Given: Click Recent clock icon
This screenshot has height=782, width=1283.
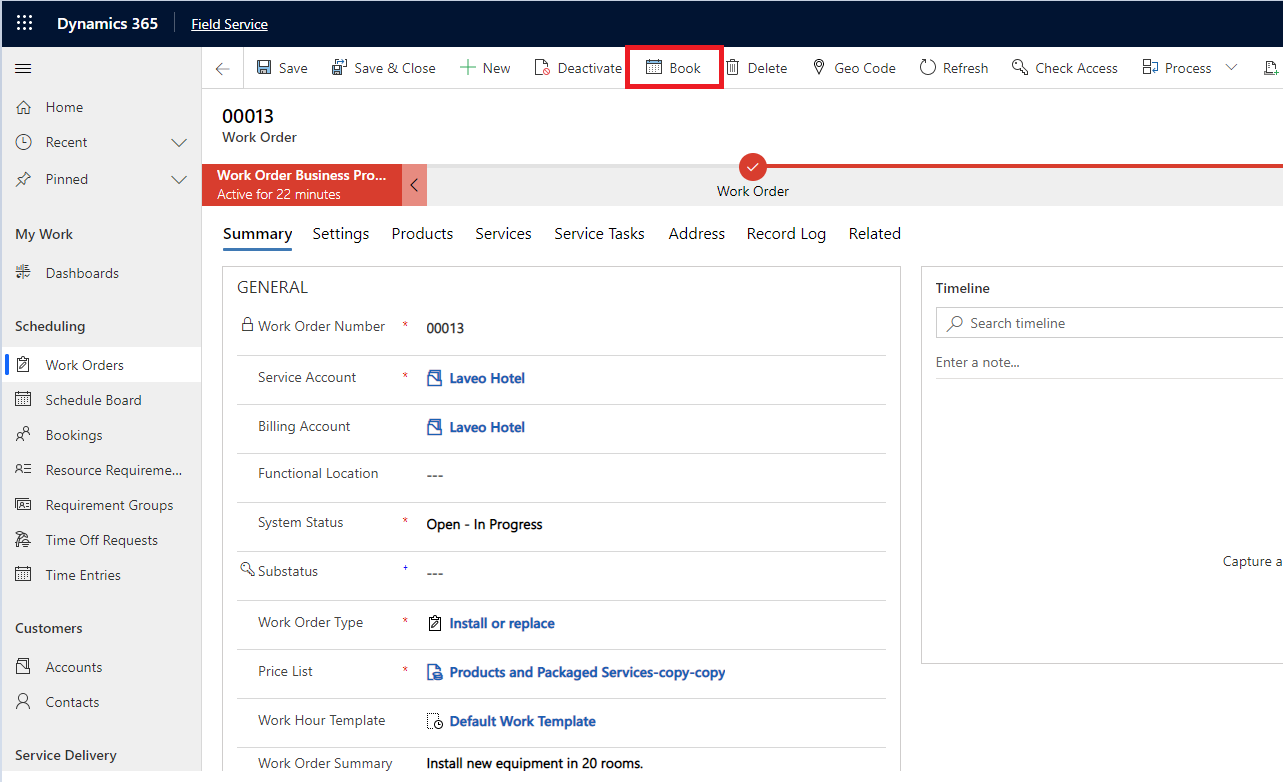Looking at the screenshot, I should [24, 143].
